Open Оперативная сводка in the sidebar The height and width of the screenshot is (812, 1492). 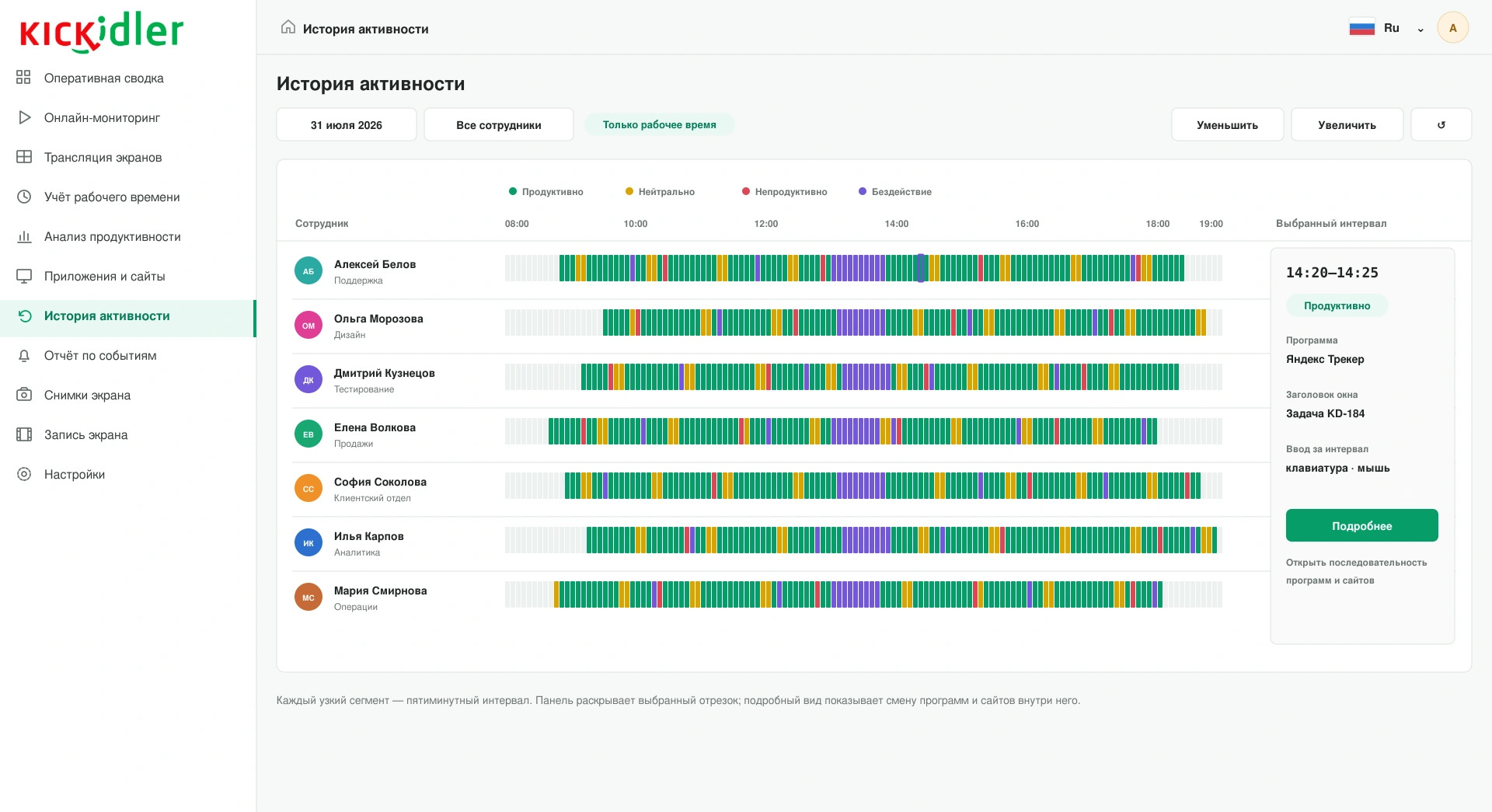[128, 78]
